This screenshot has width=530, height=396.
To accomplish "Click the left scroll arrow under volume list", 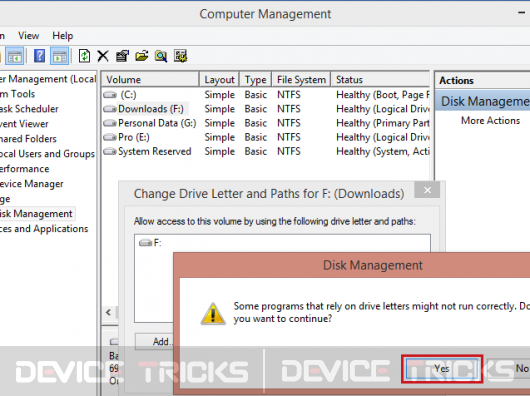I will (109, 312).
